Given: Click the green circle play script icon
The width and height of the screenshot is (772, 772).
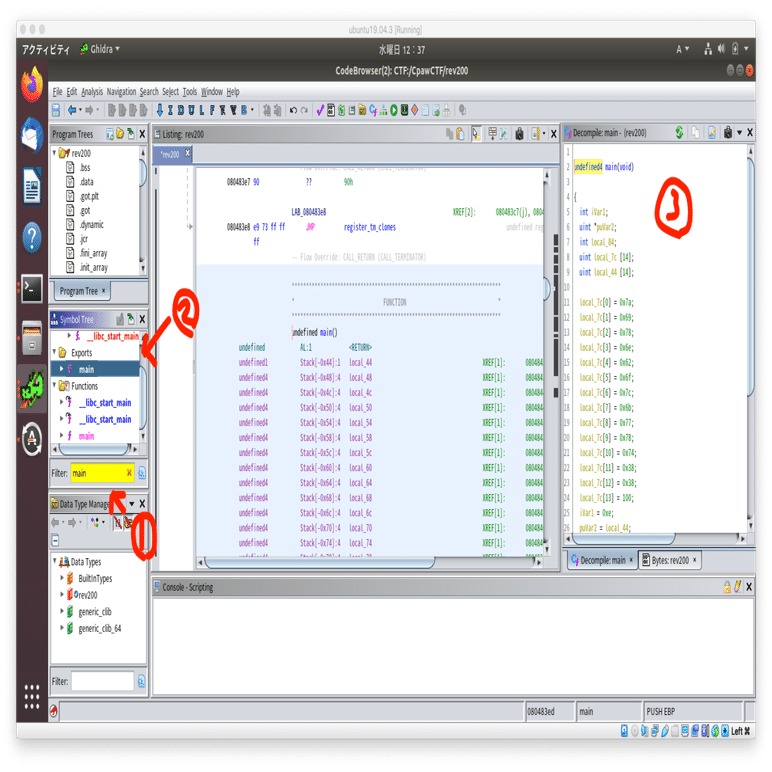Looking at the screenshot, I should point(394,110).
